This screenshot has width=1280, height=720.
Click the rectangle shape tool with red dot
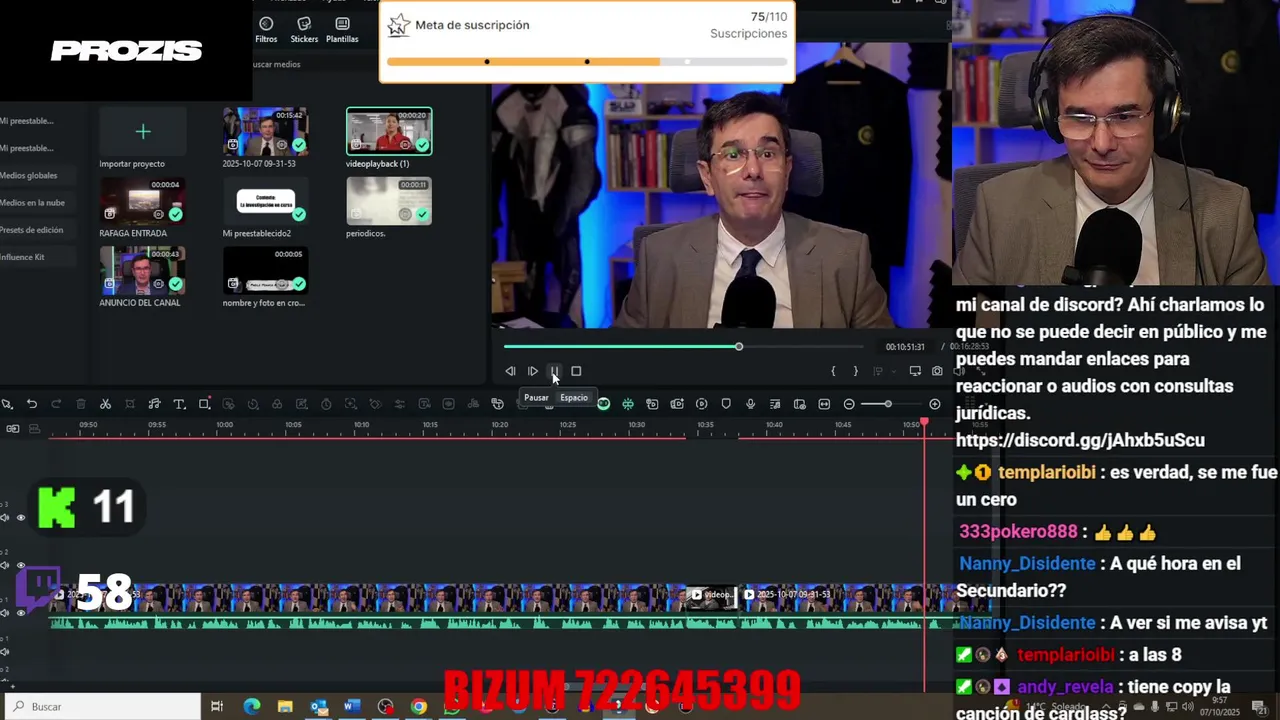click(x=204, y=404)
